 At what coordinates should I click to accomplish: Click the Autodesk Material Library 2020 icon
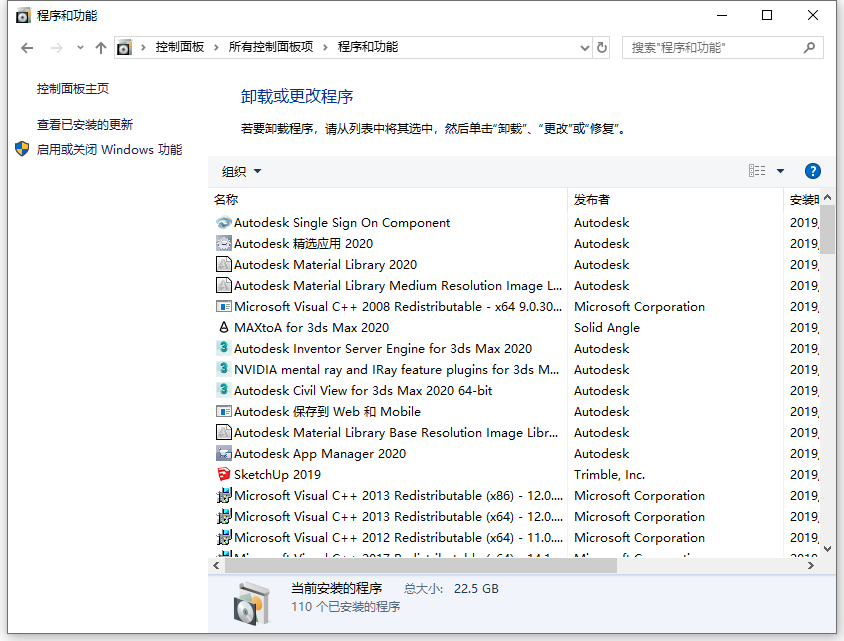click(x=223, y=264)
